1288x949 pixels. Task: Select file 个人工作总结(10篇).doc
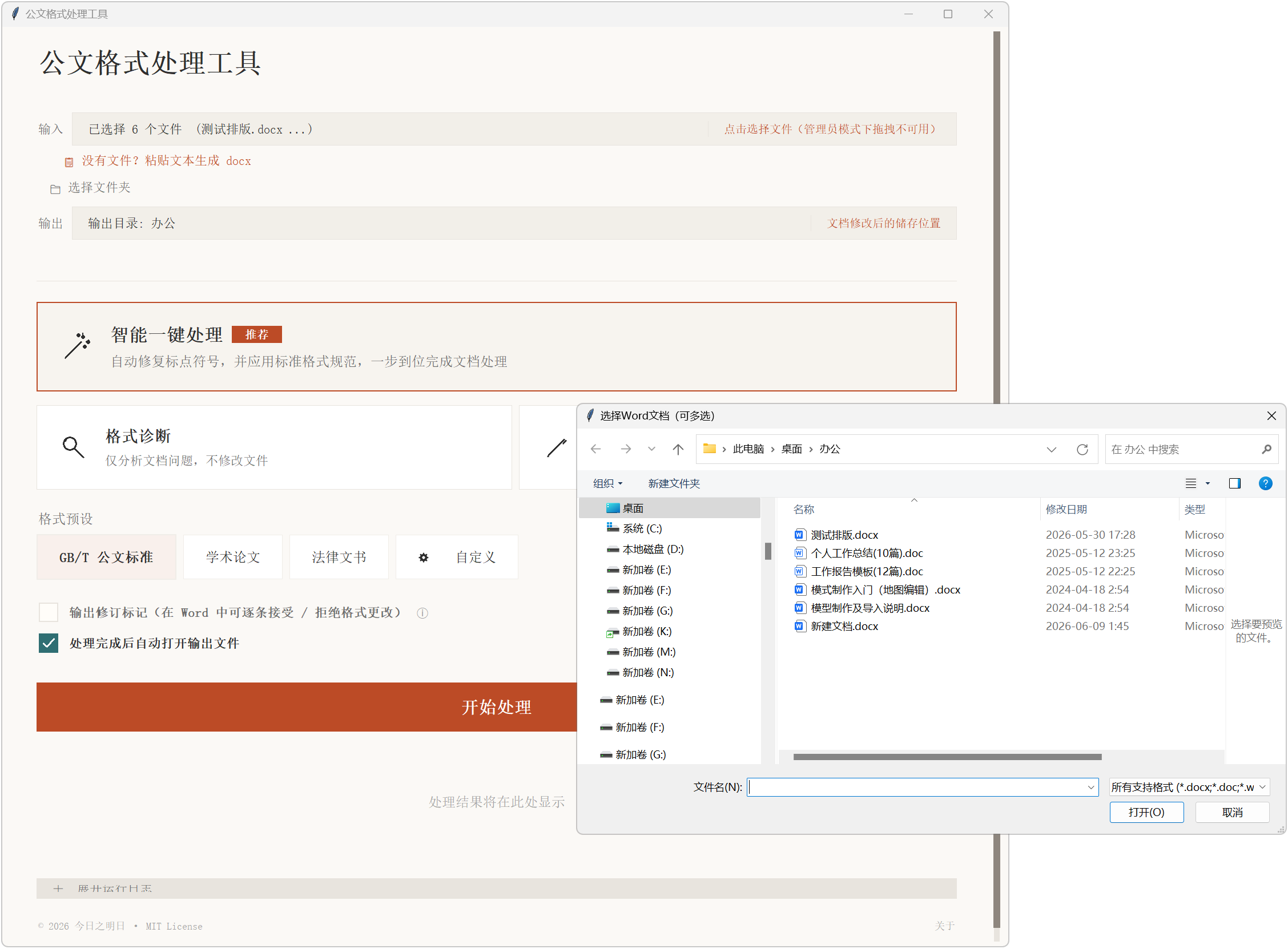point(866,553)
